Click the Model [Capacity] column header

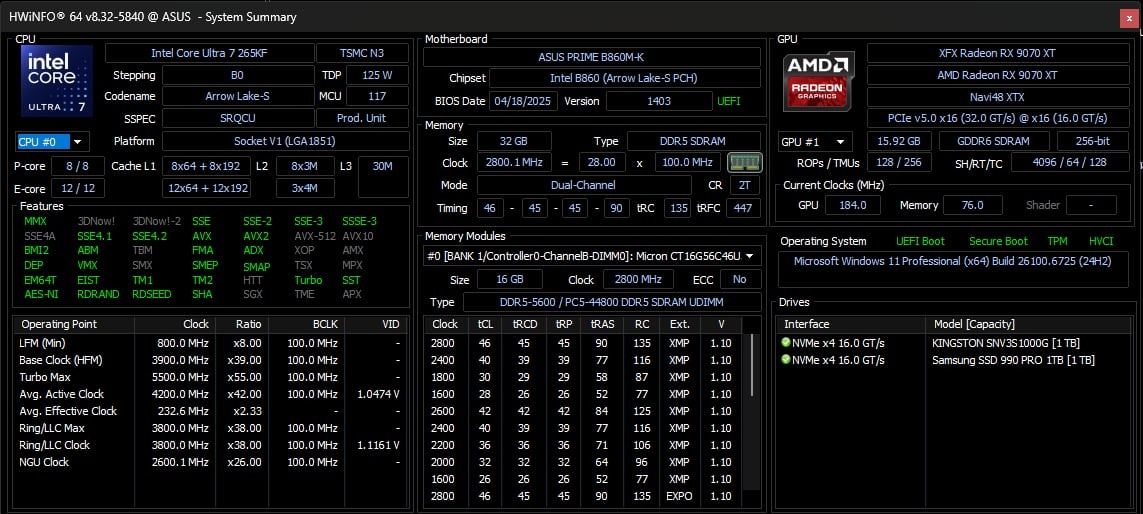pos(1029,324)
